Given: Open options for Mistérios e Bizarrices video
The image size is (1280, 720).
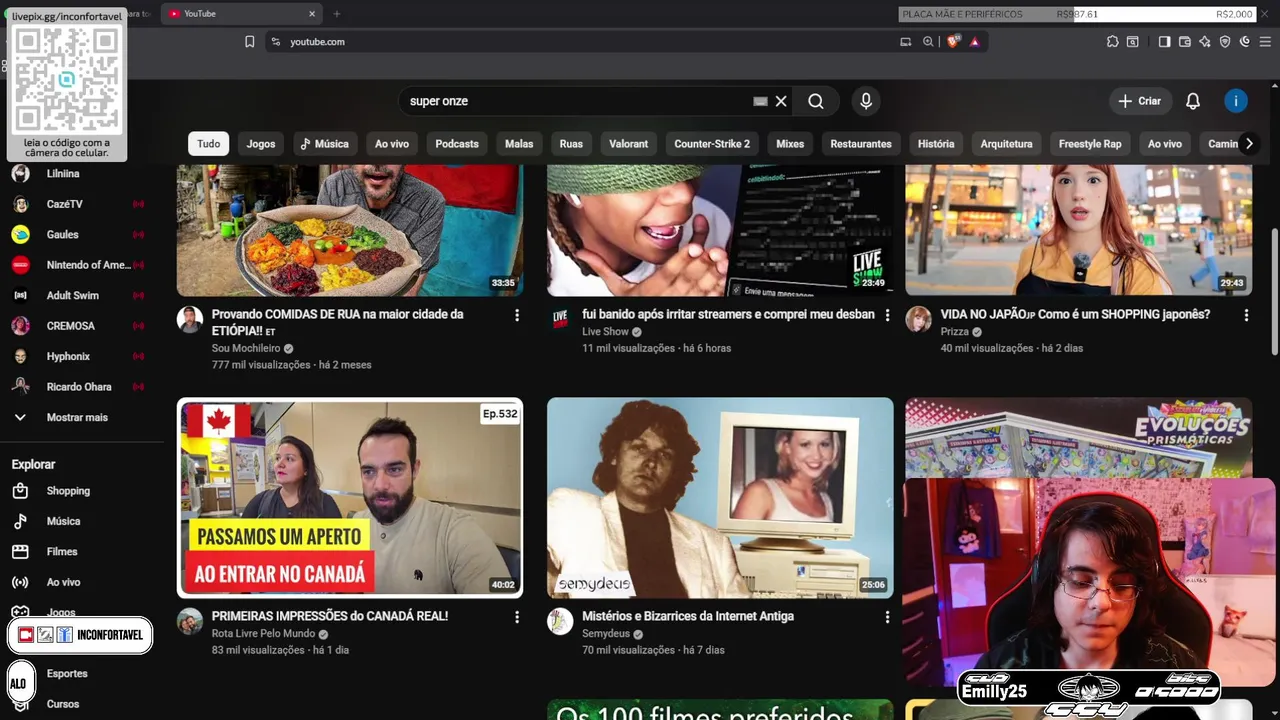Looking at the screenshot, I should pyautogui.click(x=887, y=617).
